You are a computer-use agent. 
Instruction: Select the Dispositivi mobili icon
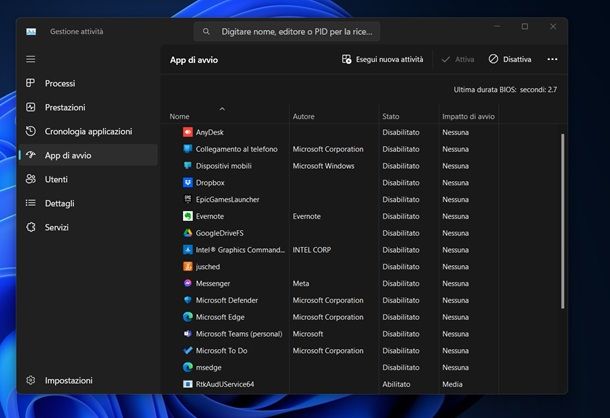[188, 165]
